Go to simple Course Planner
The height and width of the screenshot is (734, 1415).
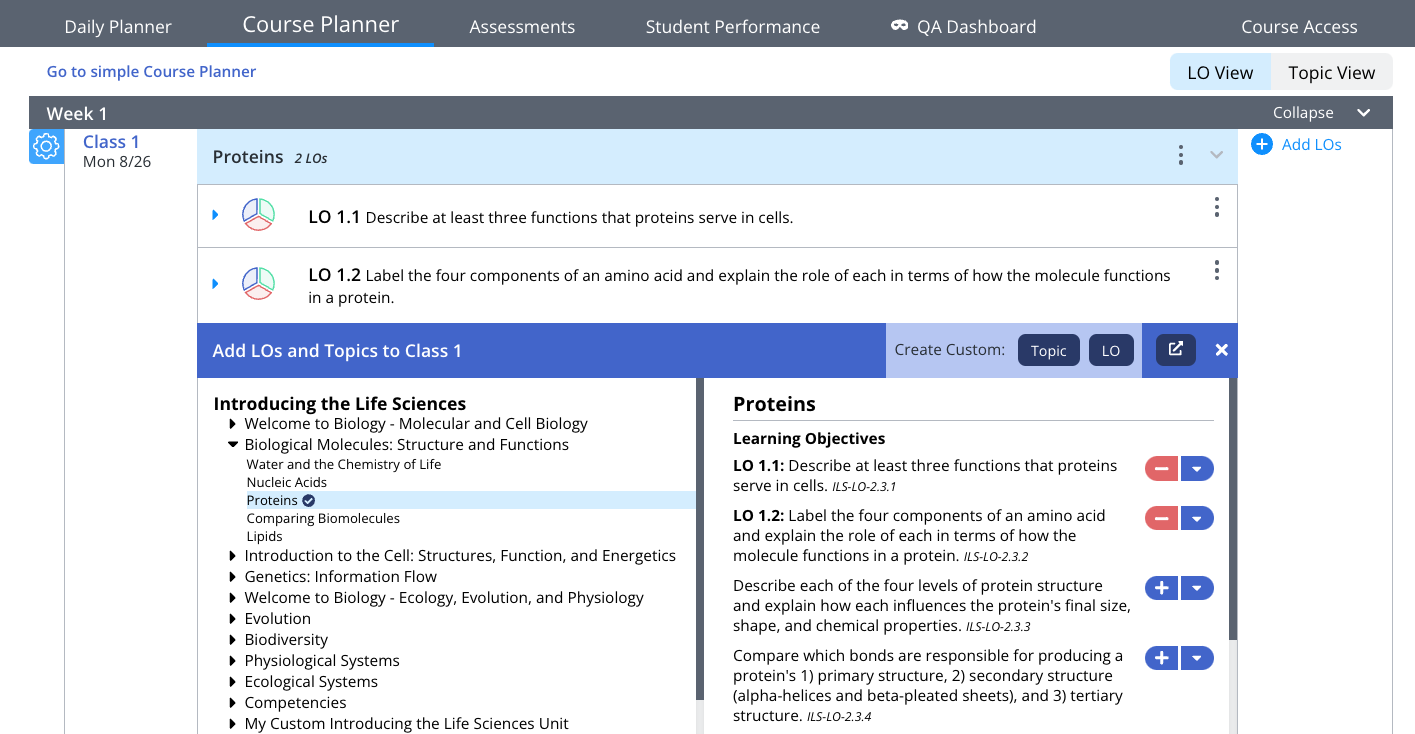point(151,71)
